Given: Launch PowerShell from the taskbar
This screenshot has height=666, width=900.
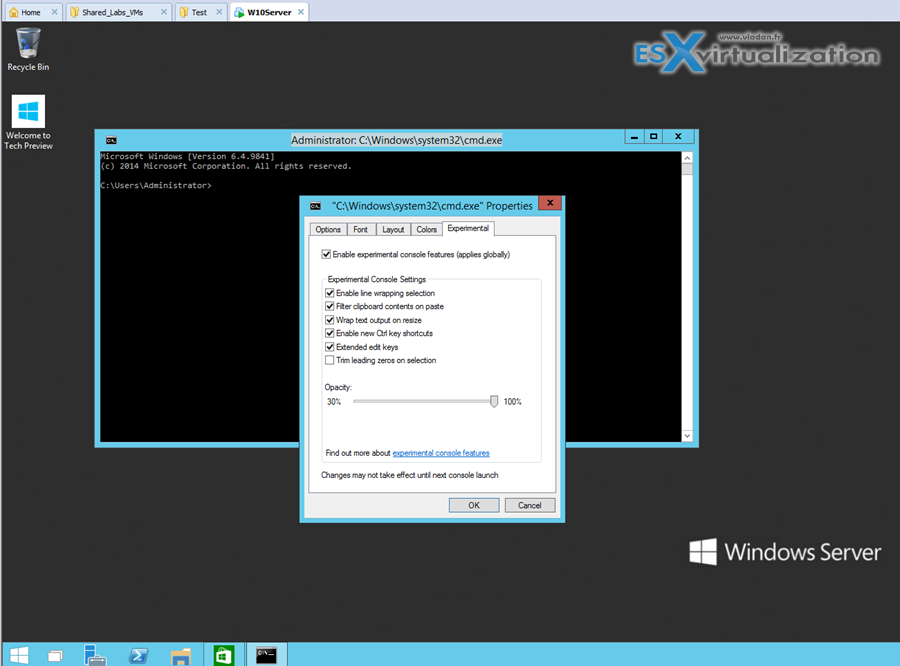Looking at the screenshot, I should pyautogui.click(x=138, y=655).
